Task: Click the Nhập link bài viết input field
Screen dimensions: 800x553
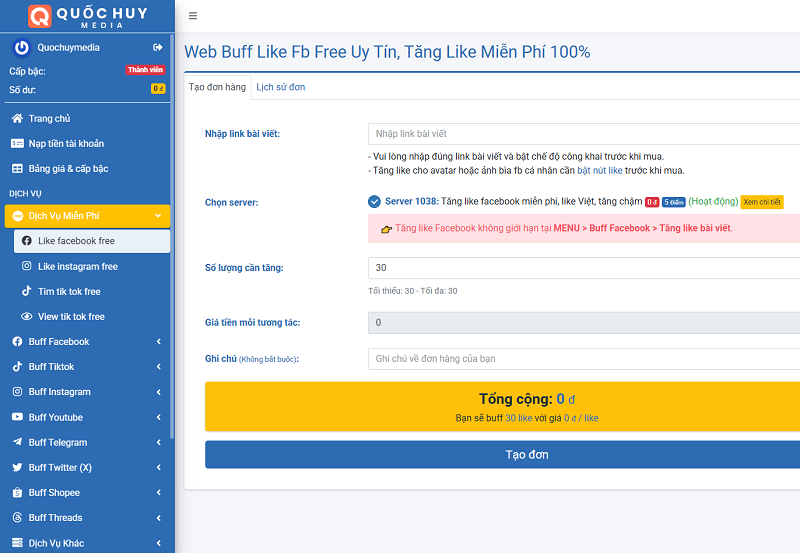Action: click(584, 134)
